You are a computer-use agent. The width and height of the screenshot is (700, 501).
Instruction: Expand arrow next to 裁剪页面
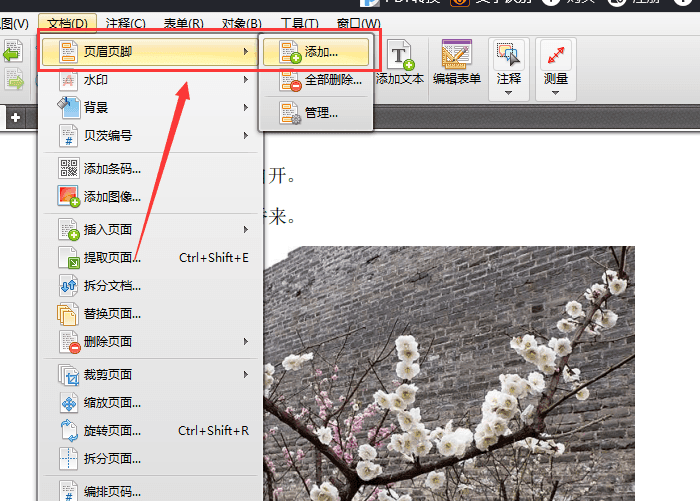coord(246,375)
